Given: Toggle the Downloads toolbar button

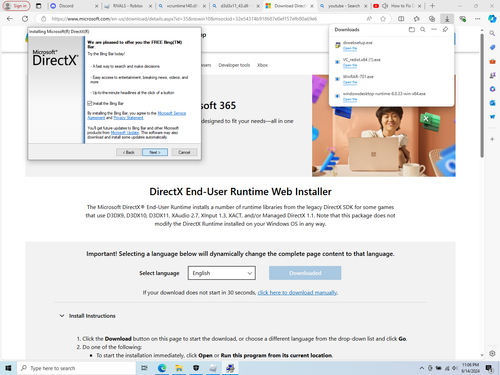Looking at the screenshot, I should point(447,19).
